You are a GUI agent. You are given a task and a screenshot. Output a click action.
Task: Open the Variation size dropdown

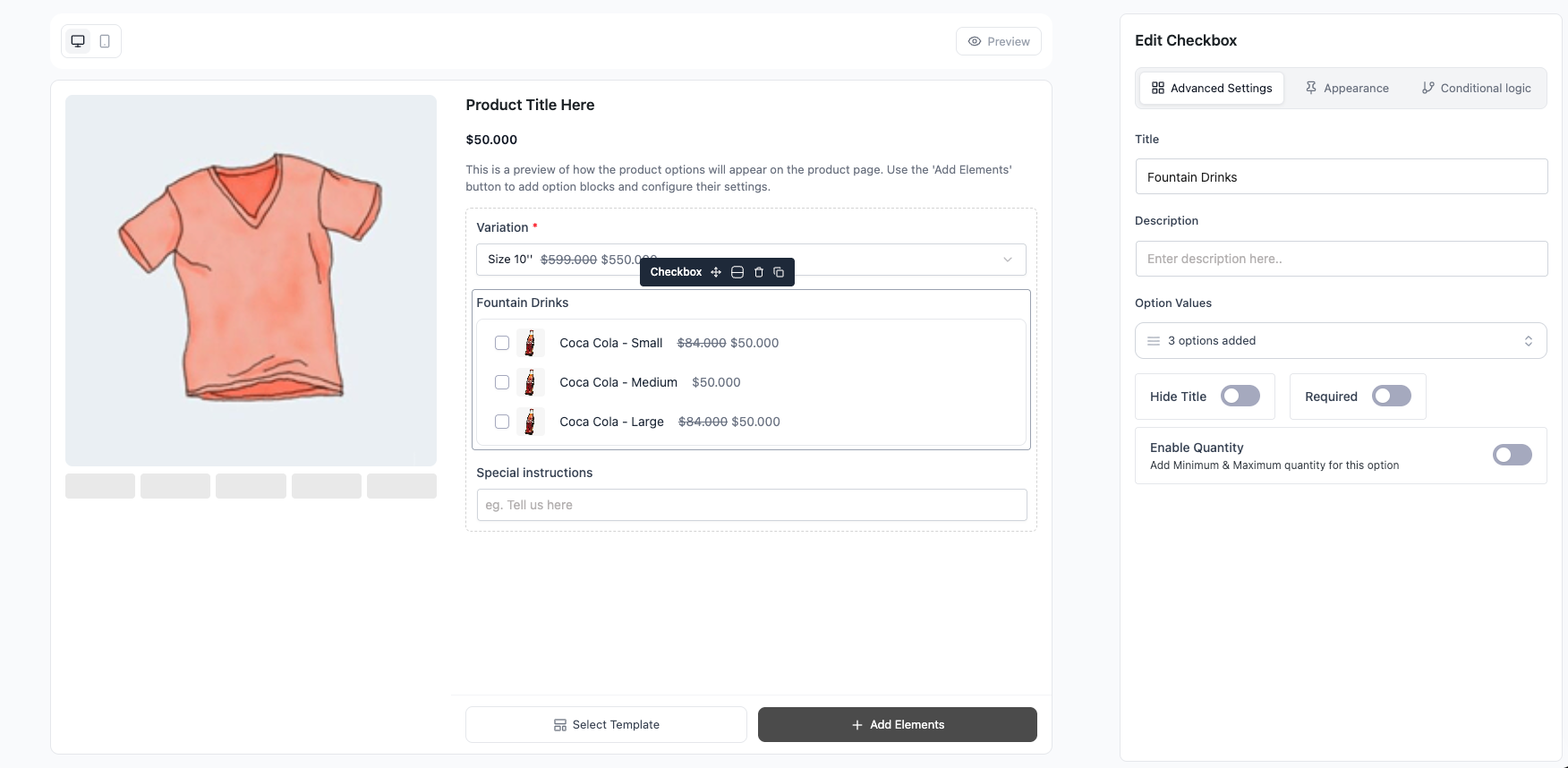click(751, 260)
